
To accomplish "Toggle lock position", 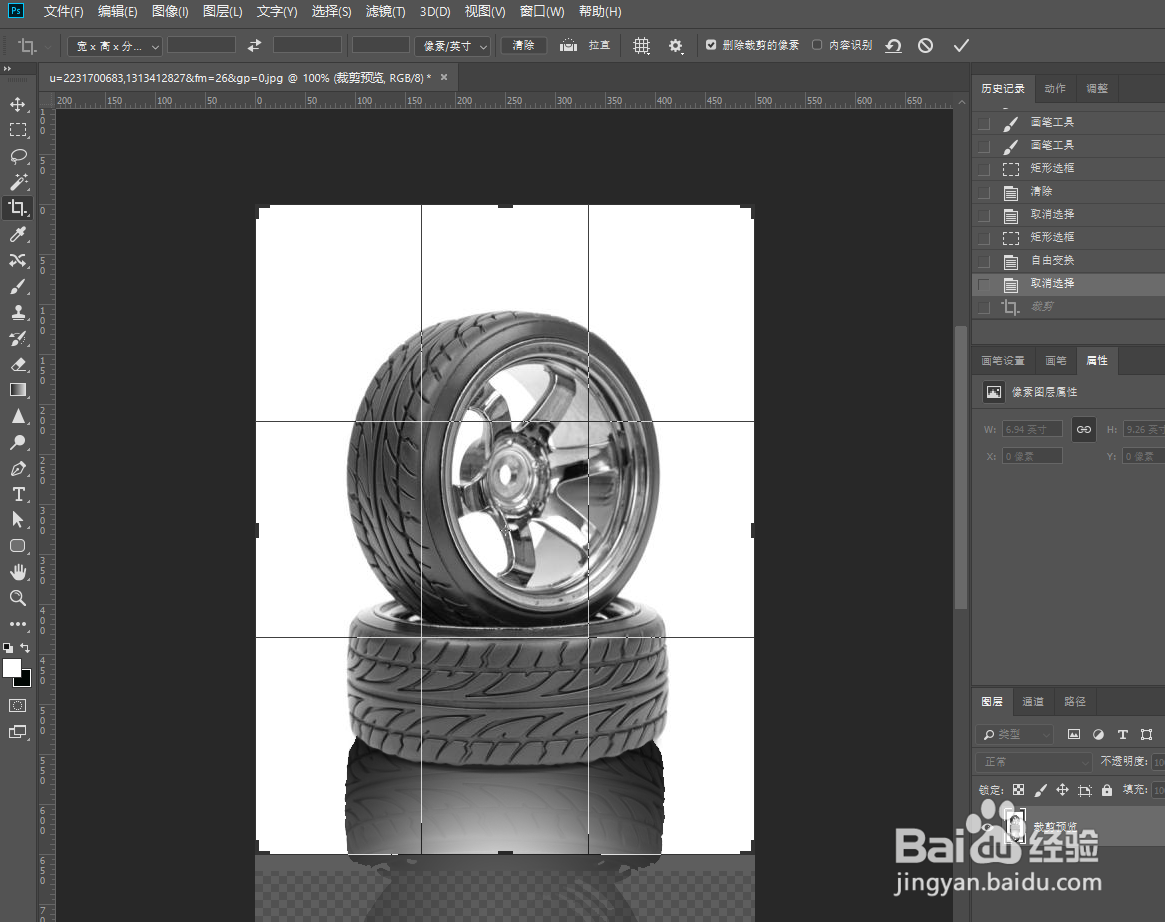I will pyautogui.click(x=1062, y=790).
